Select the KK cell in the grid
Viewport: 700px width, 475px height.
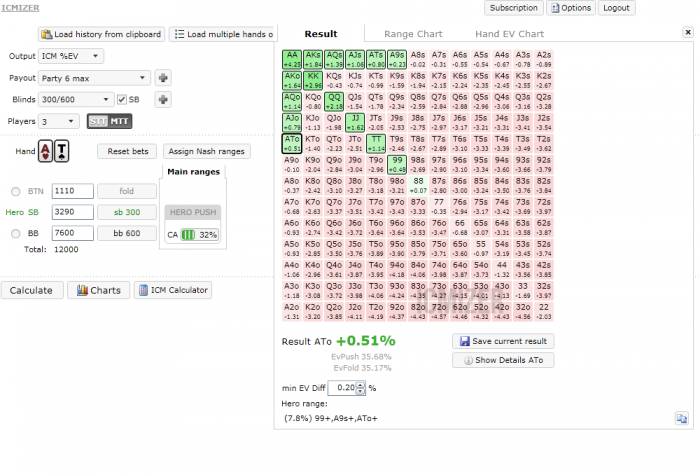pos(313,80)
